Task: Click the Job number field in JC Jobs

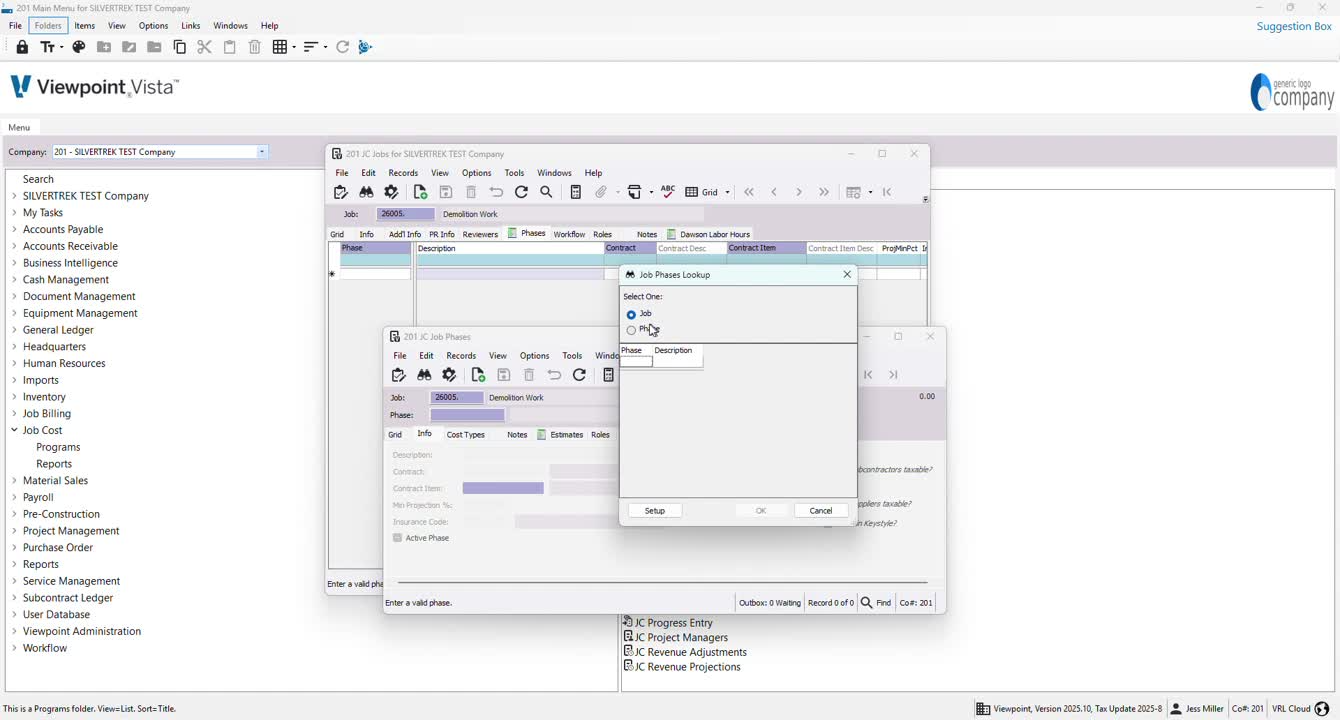Action: pos(406,214)
